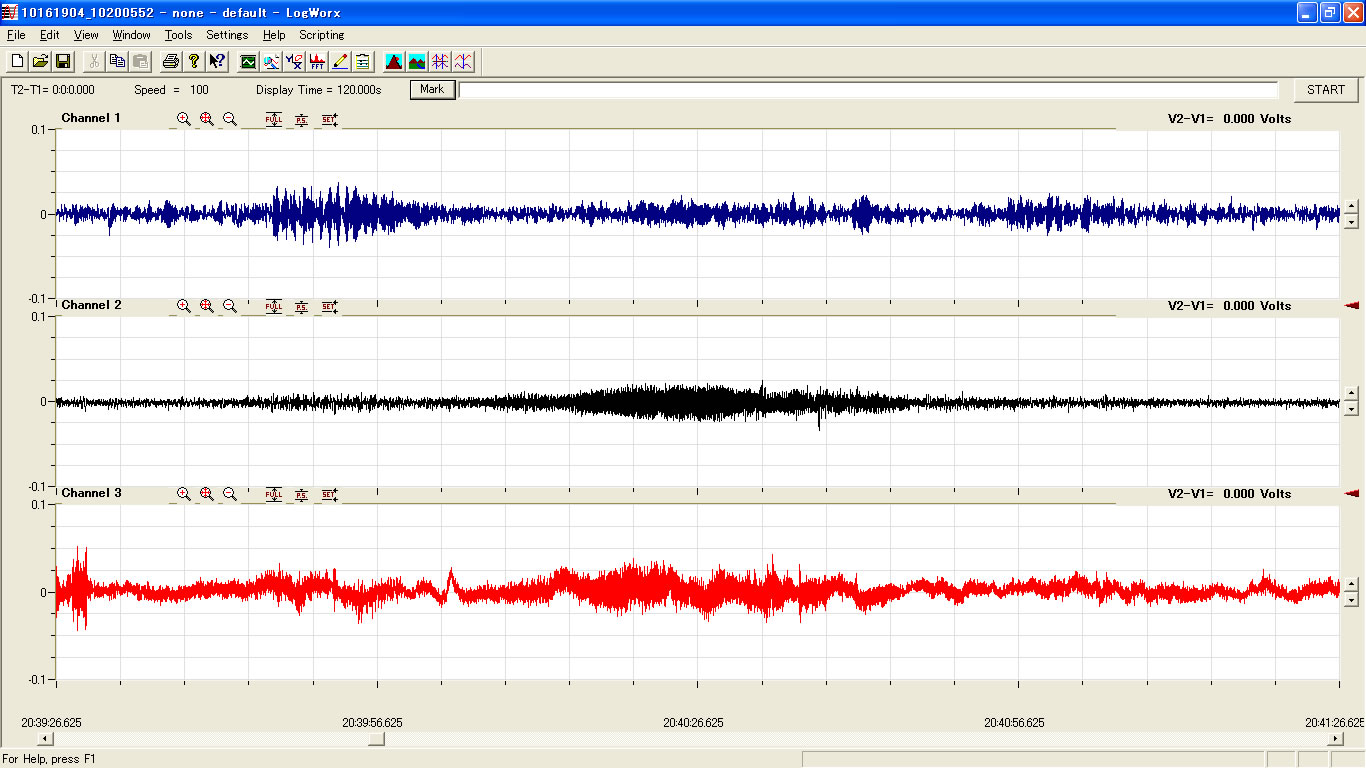Open file with the folder toolbar icon

40,62
